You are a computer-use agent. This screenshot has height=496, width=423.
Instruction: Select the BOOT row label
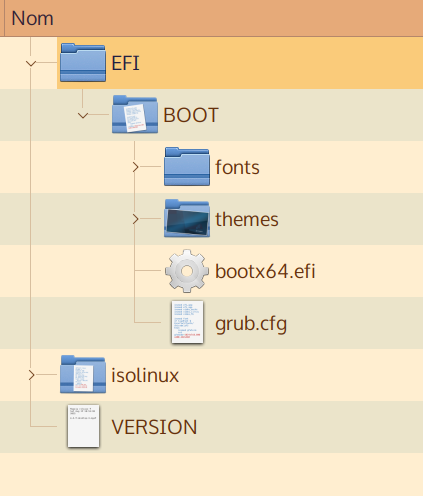[191, 115]
